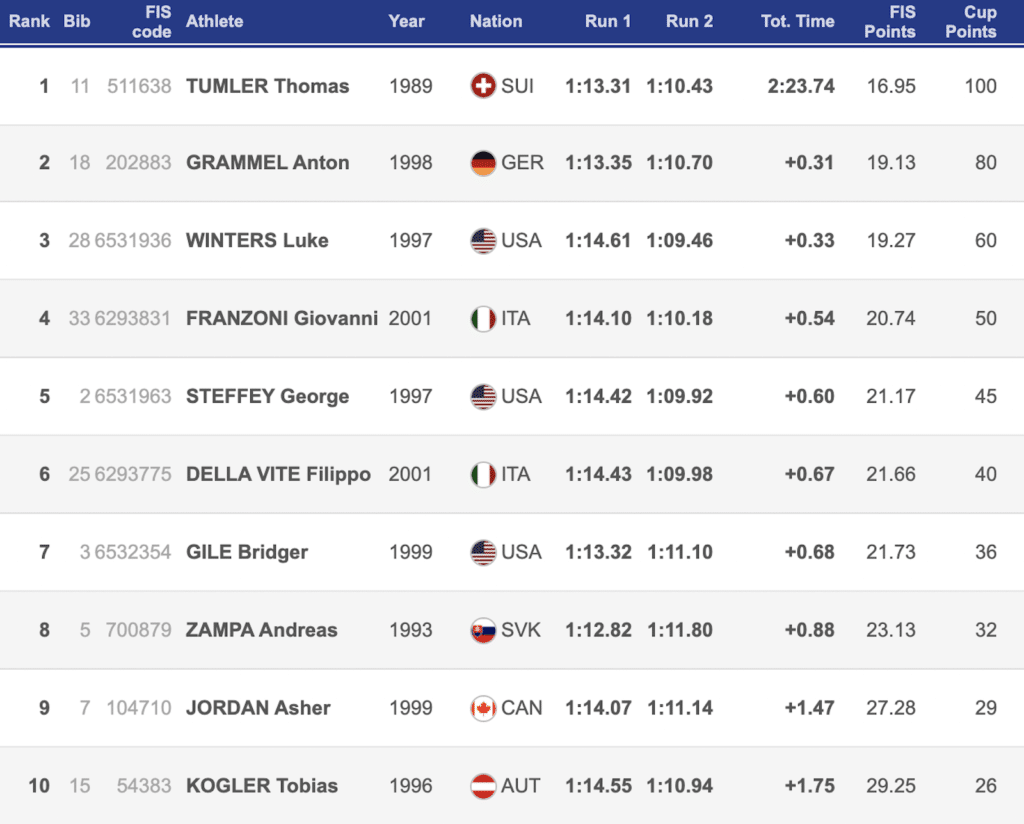Click the USA flag in Bridger Gile's row
The width and height of the screenshot is (1024, 824).
tap(483, 552)
